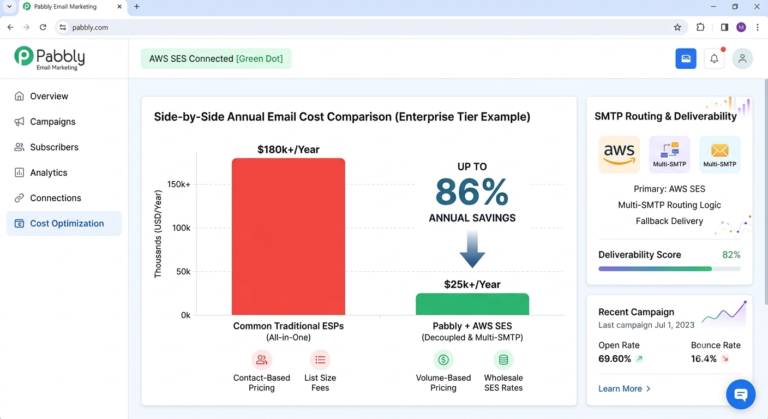
Task: Click the Cost Optimization icon
Action: 19,223
